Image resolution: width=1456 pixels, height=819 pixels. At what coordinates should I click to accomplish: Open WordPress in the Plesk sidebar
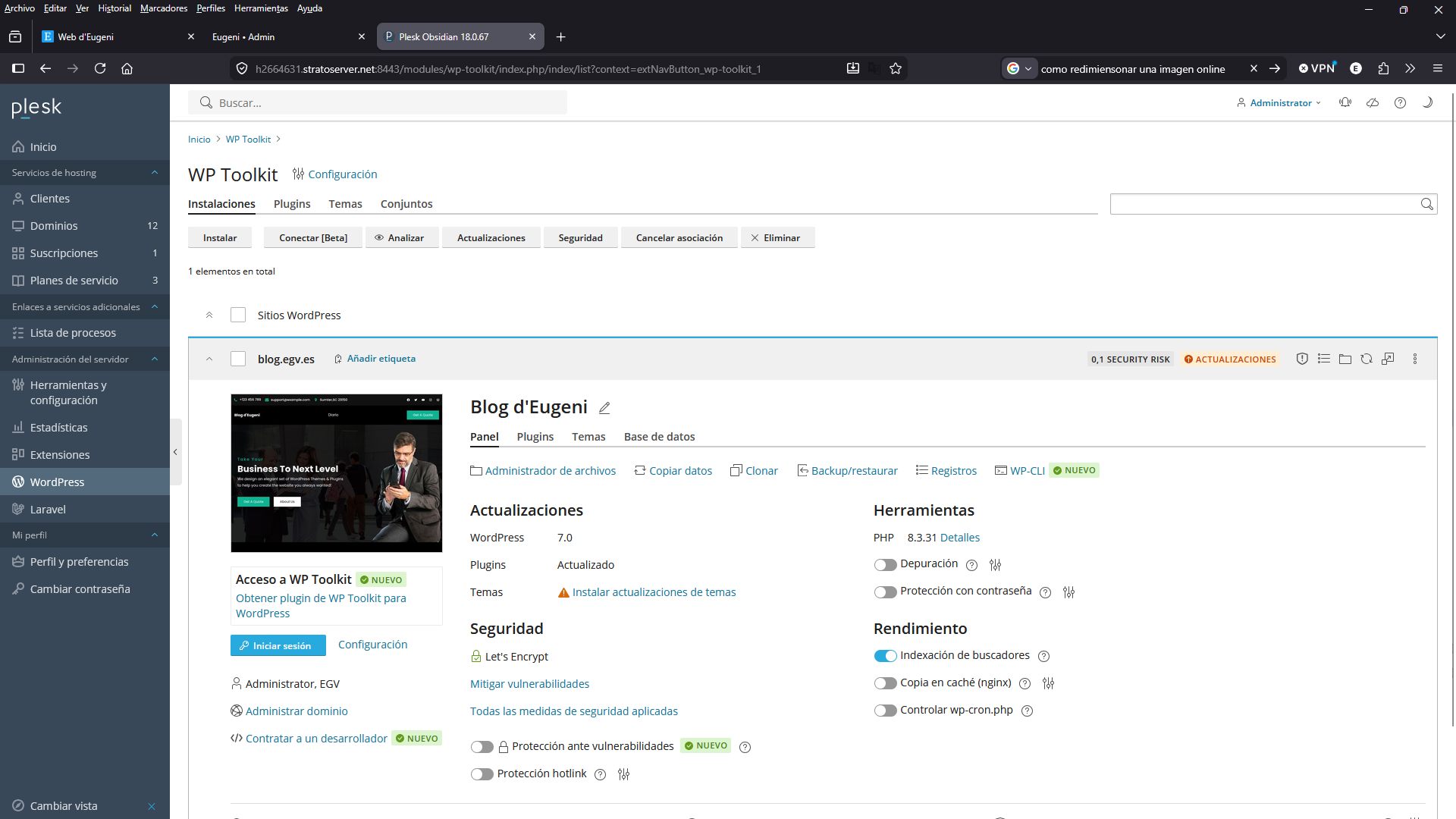point(85,482)
